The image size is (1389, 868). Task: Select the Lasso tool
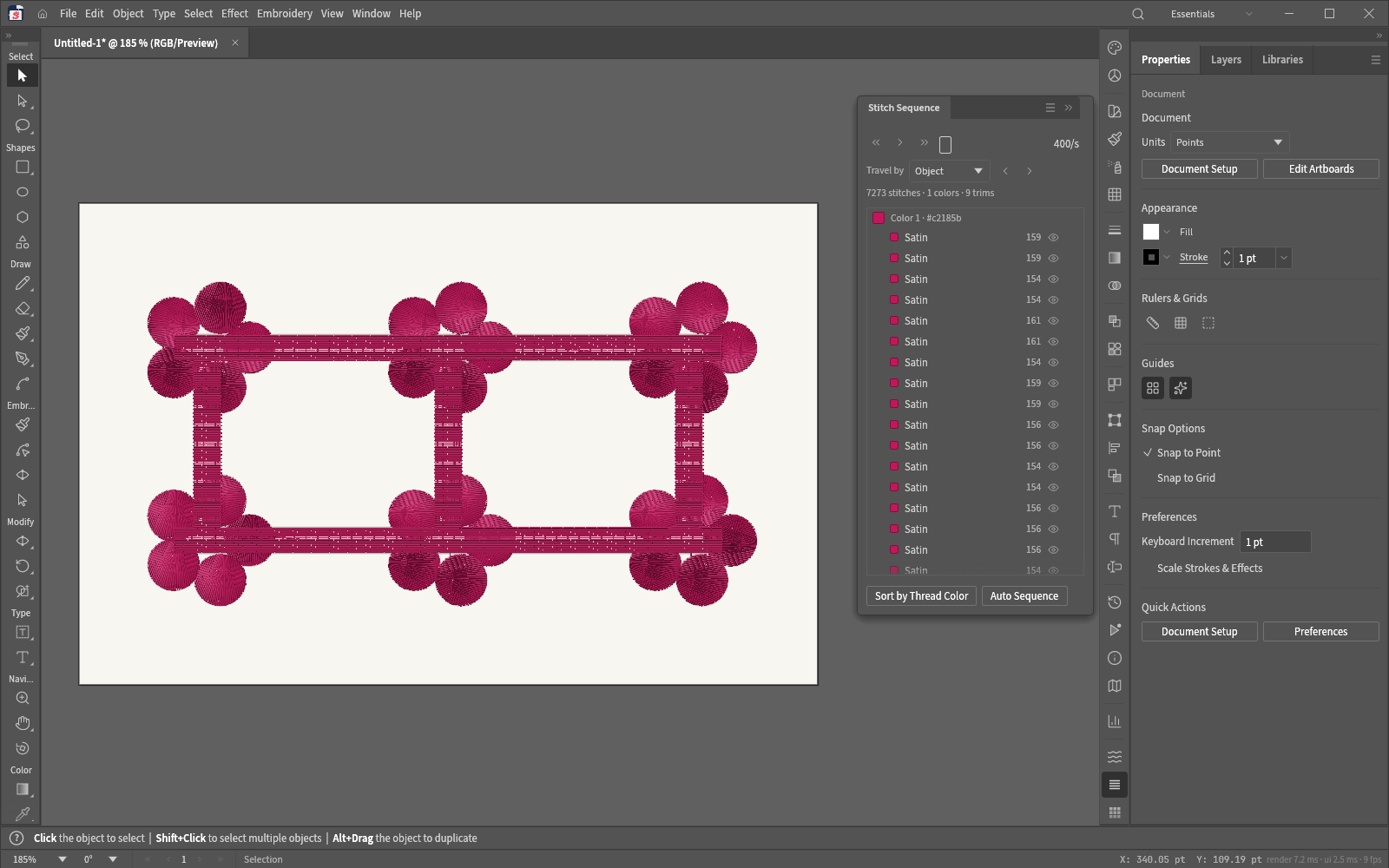[x=23, y=126]
